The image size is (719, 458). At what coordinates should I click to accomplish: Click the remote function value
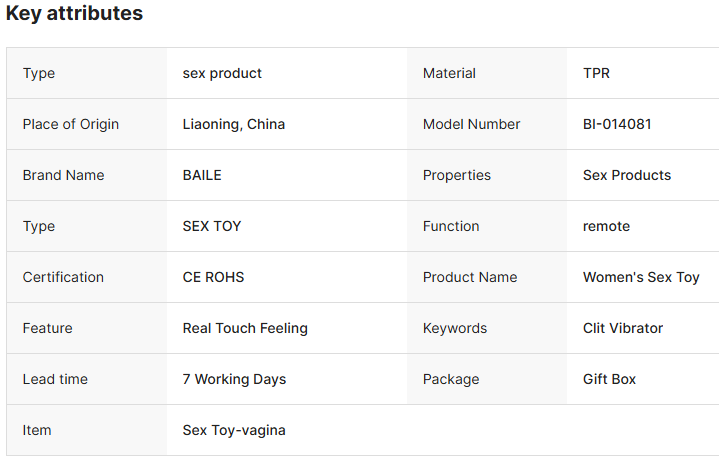[606, 226]
